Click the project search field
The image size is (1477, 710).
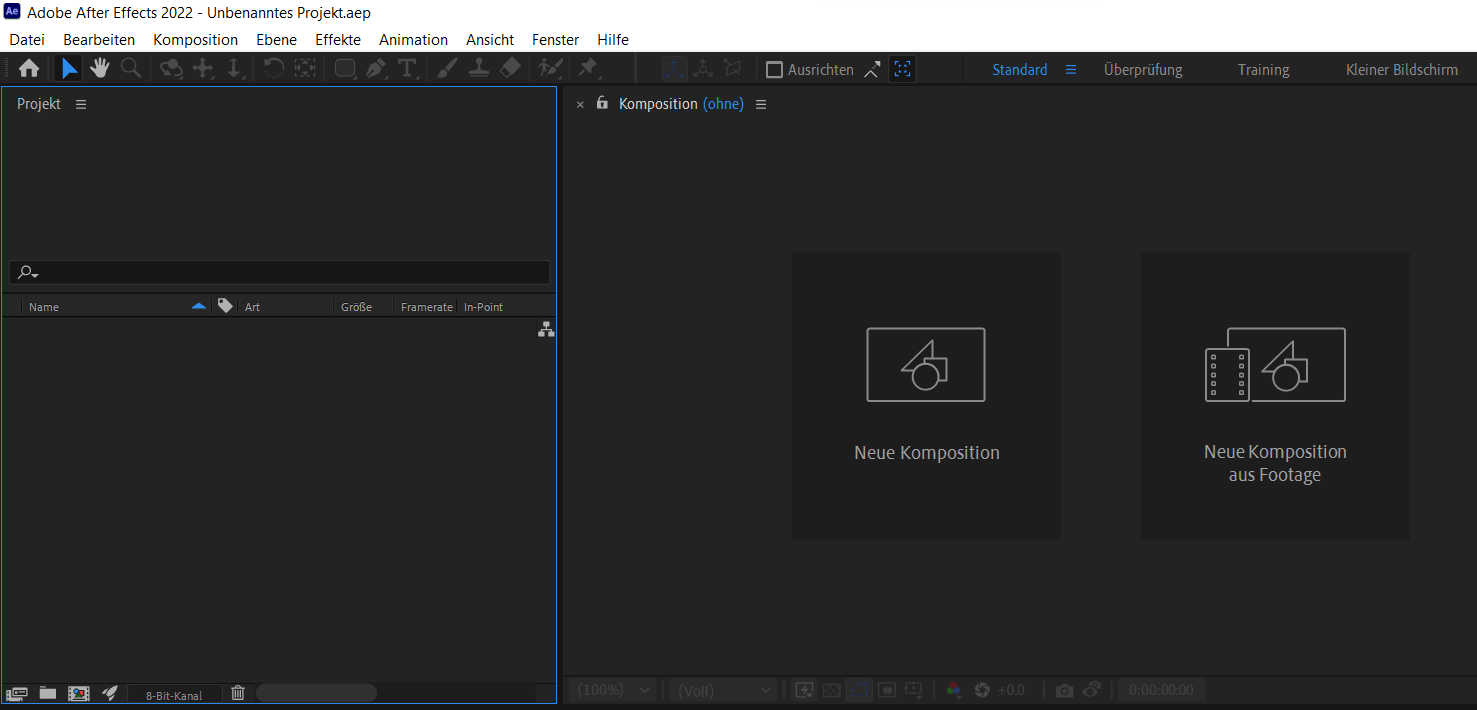pyautogui.click(x=279, y=272)
